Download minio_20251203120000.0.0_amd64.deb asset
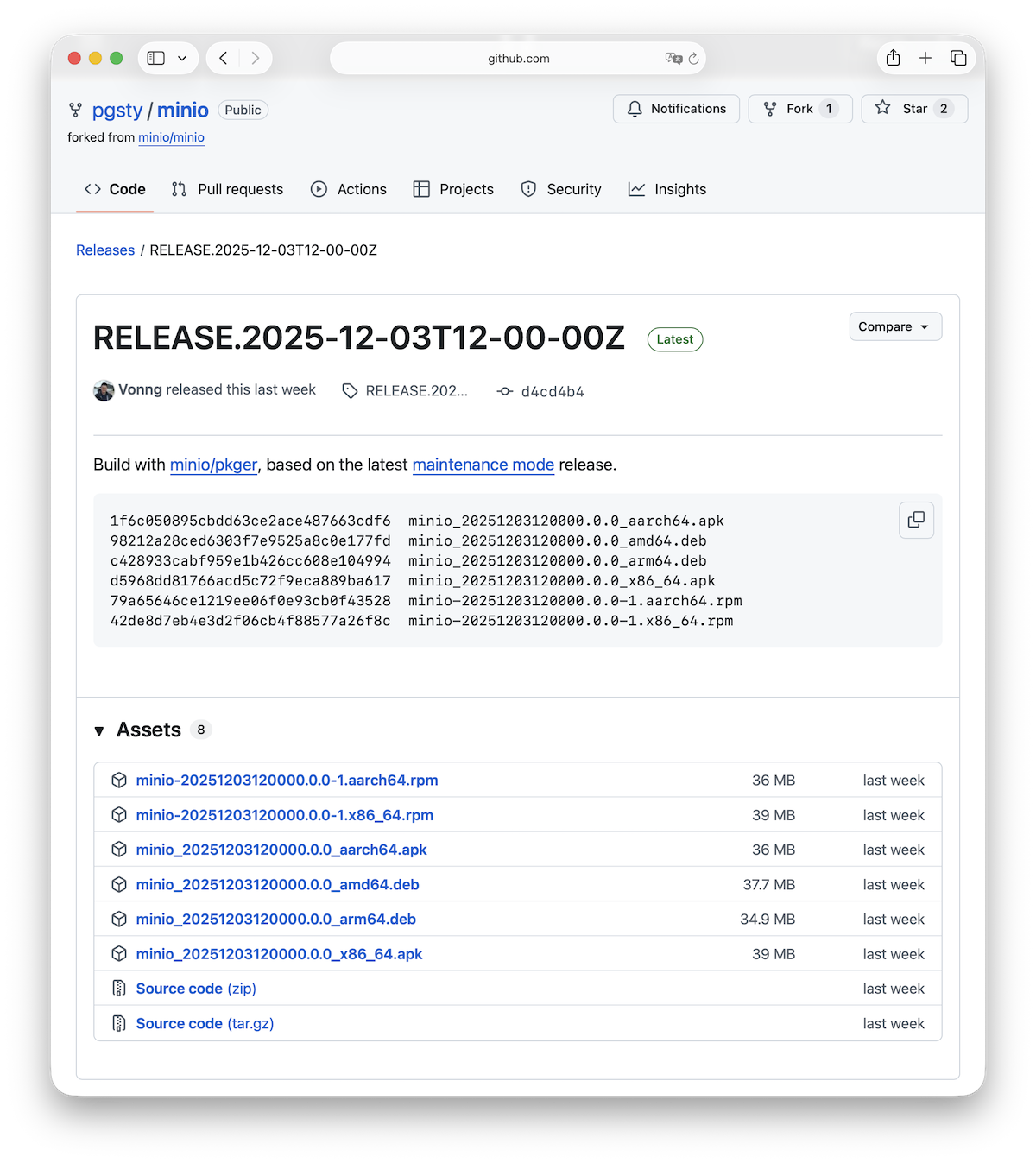Image resolution: width=1036 pixels, height=1163 pixels. (277, 884)
